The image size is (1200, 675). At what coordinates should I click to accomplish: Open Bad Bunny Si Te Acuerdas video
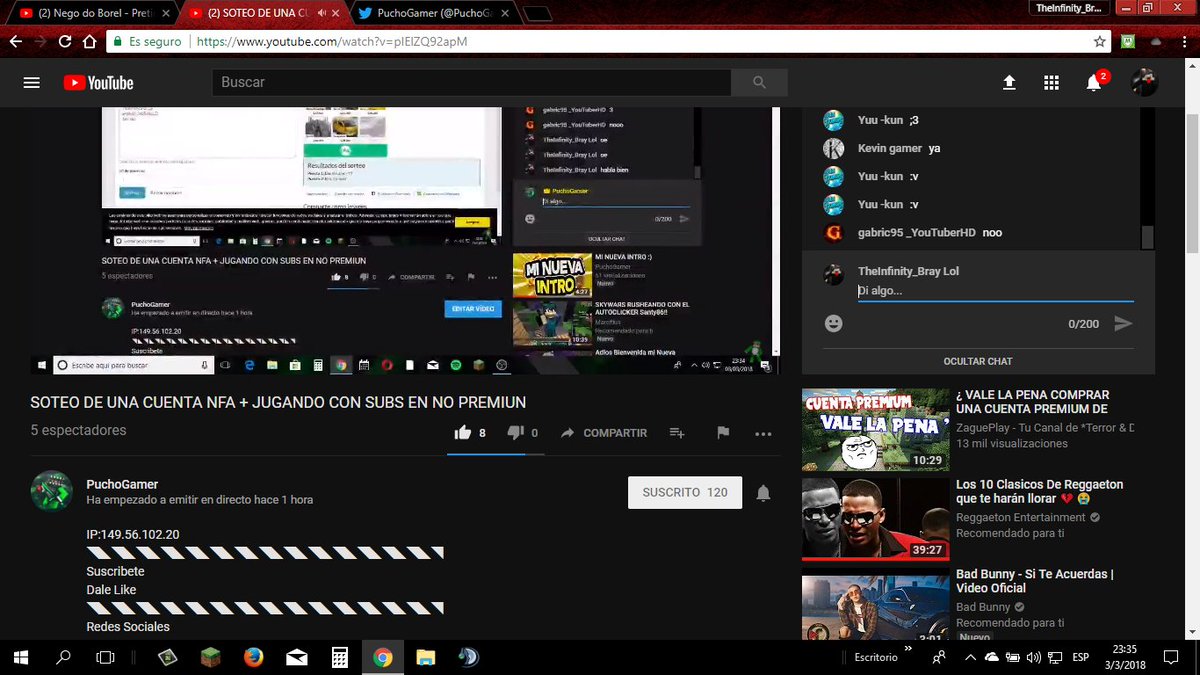pyautogui.click(x=1035, y=581)
